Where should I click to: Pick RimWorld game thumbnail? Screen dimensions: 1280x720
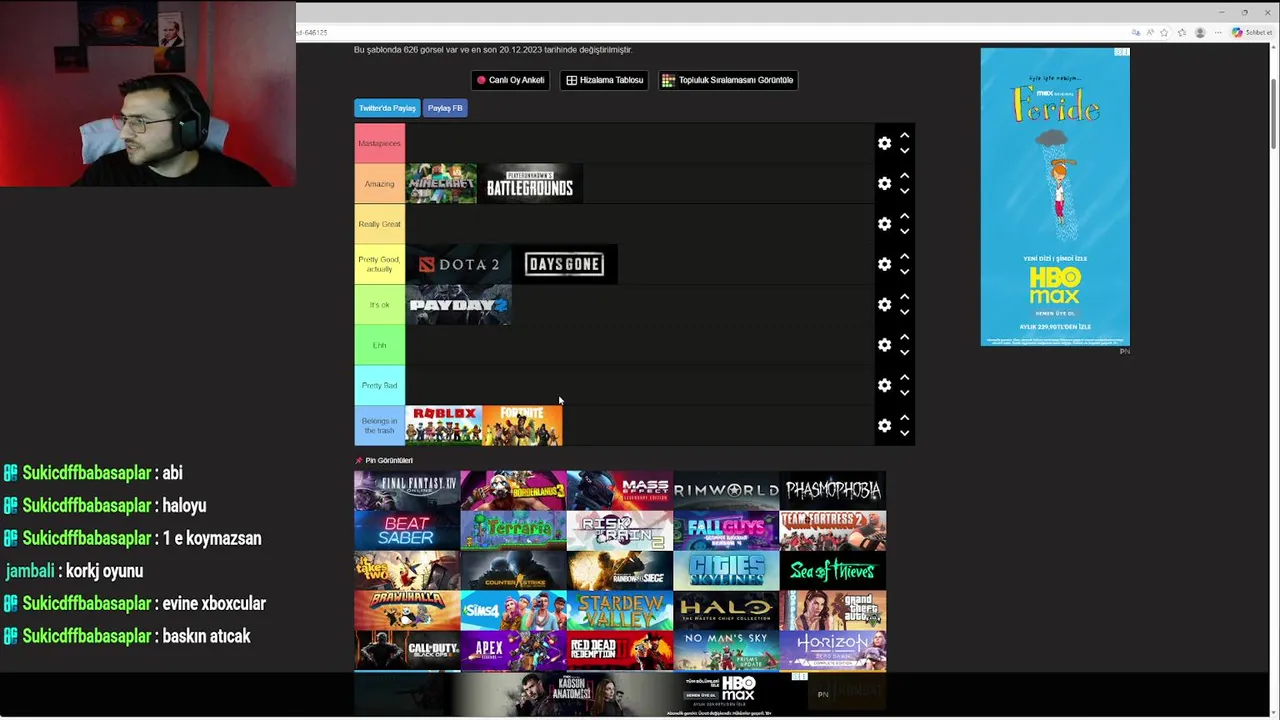pyautogui.click(x=726, y=491)
